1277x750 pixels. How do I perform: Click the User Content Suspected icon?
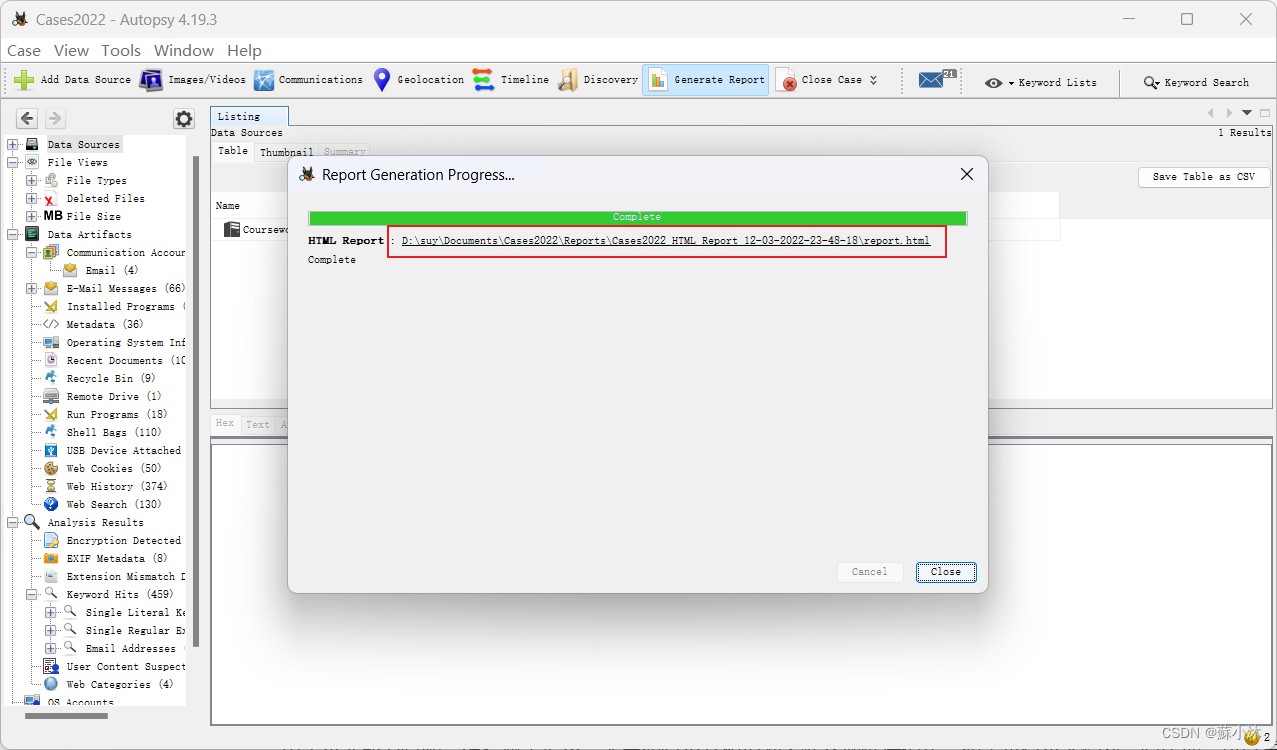tap(51, 667)
